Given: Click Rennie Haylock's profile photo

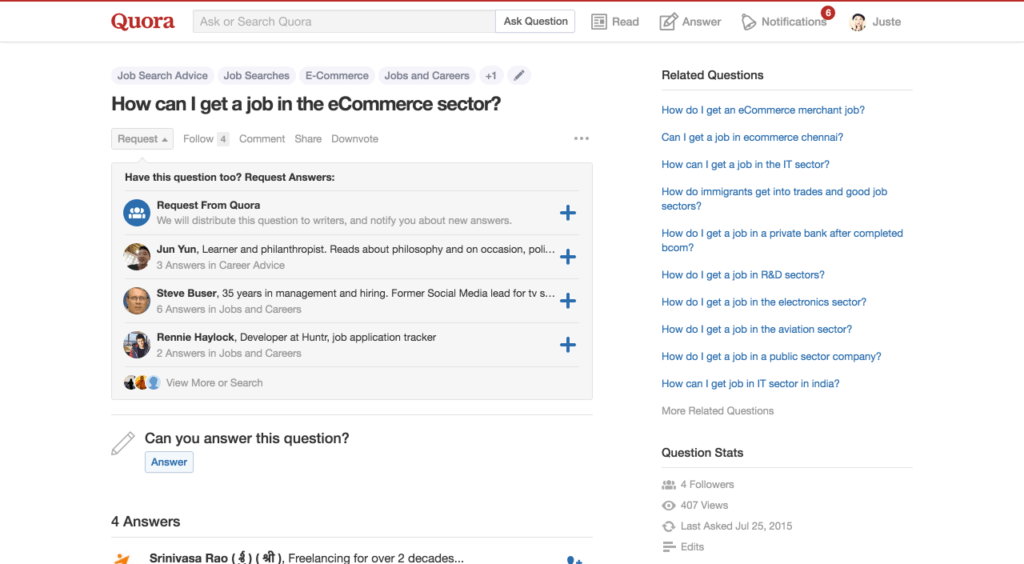Looking at the screenshot, I should [136, 345].
